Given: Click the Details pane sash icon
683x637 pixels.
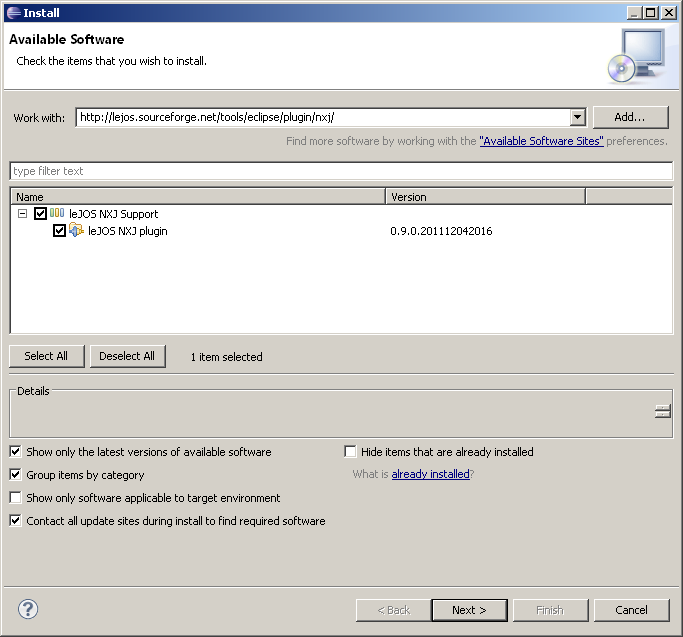Looking at the screenshot, I should click(x=663, y=411).
